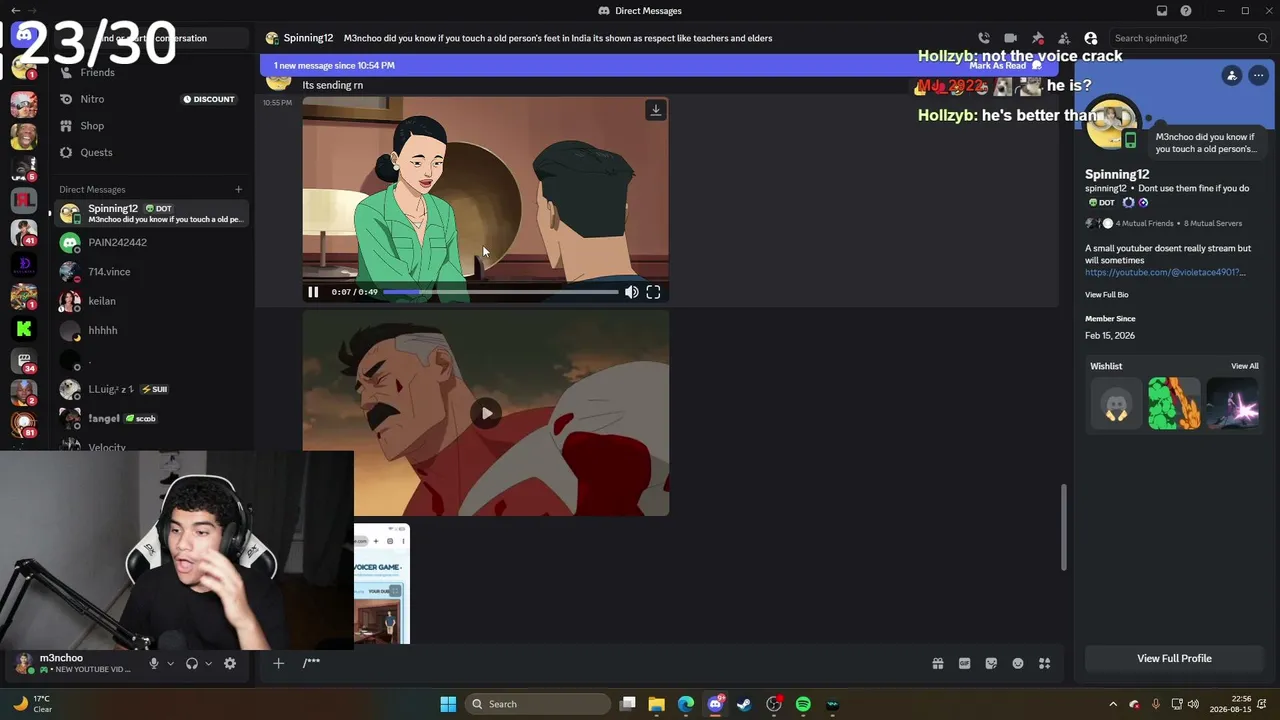Open File Explorer from the taskbar
1280x720 pixels.
pos(657,704)
